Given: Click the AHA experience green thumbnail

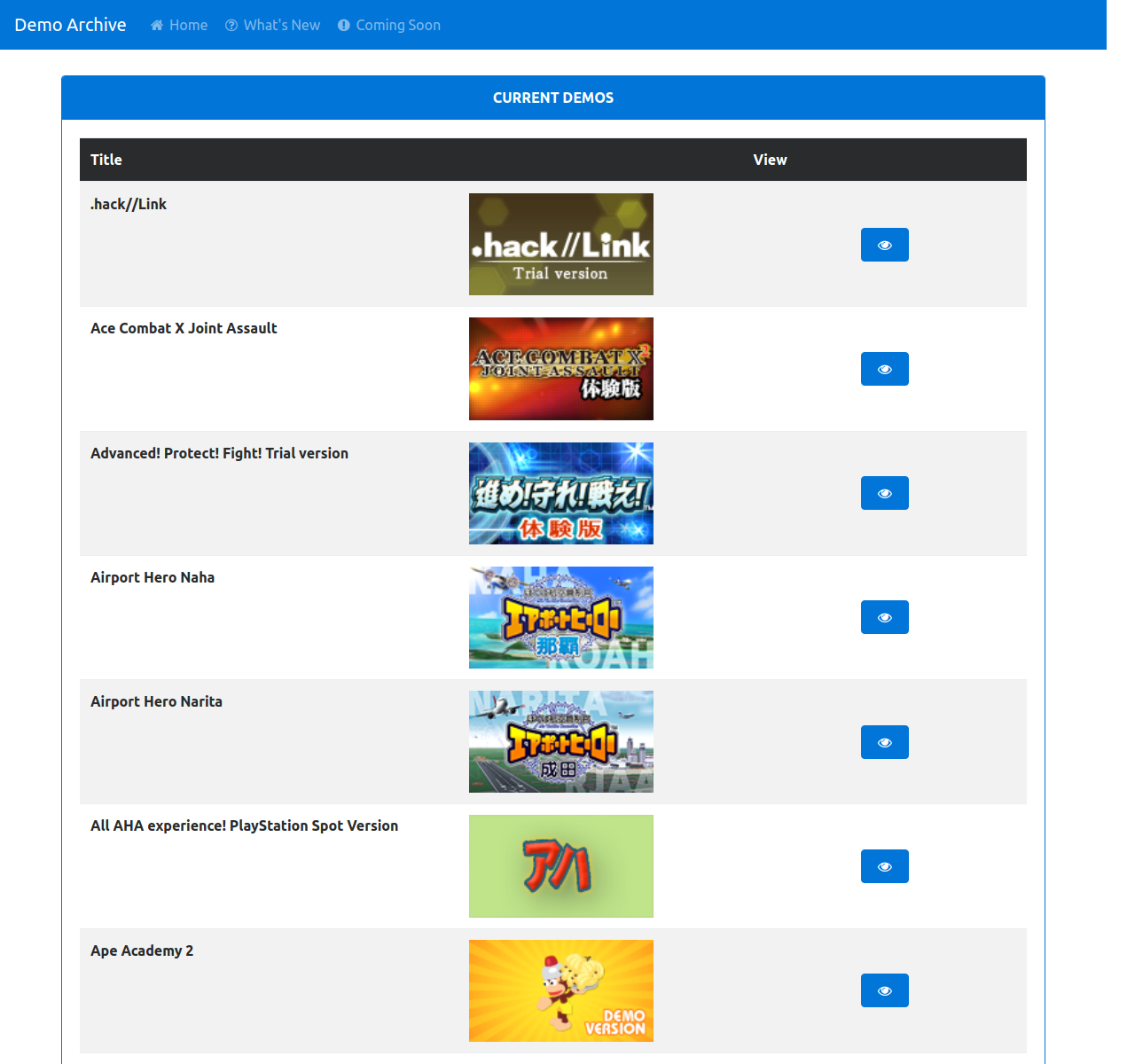Looking at the screenshot, I should point(561,866).
